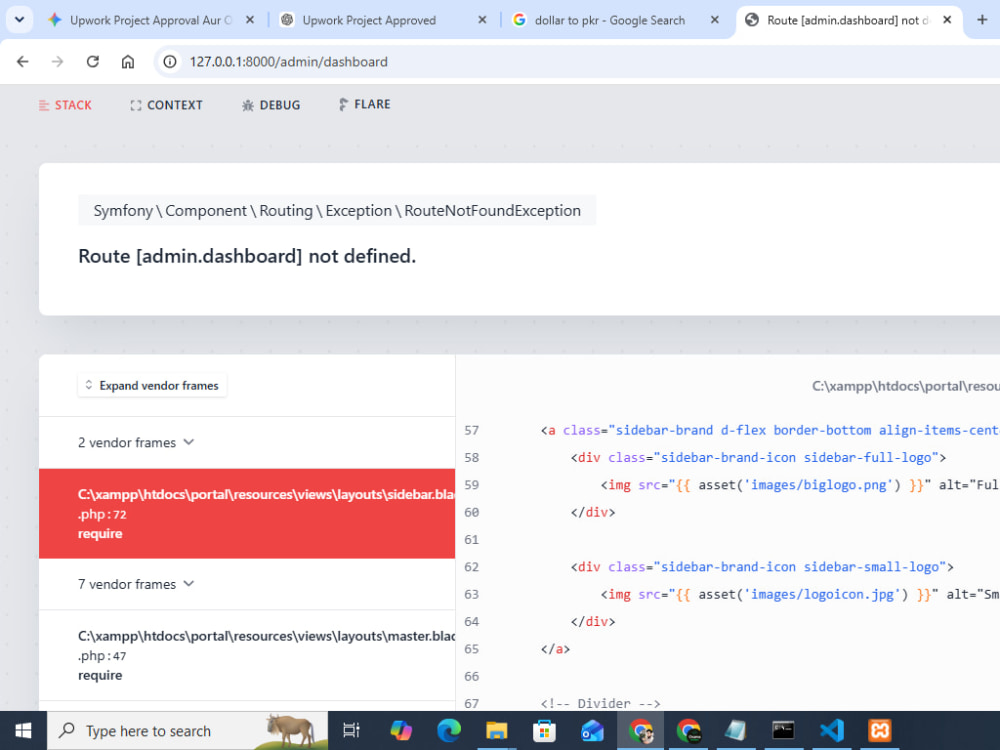Click the Expand vendor frames button
The height and width of the screenshot is (750, 1000).
pyautogui.click(x=152, y=385)
